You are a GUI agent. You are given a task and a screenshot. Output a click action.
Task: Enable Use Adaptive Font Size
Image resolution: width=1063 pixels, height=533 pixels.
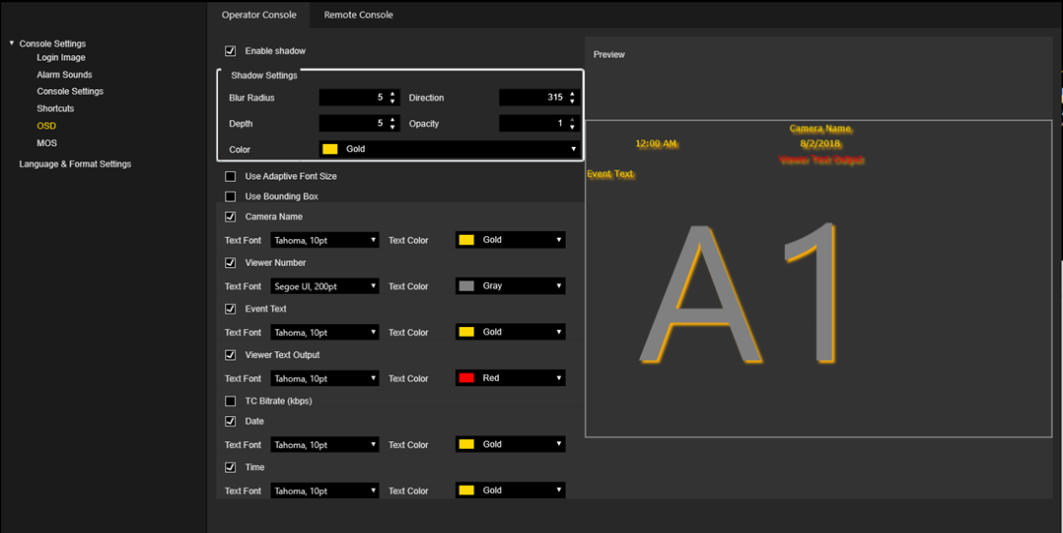point(231,176)
